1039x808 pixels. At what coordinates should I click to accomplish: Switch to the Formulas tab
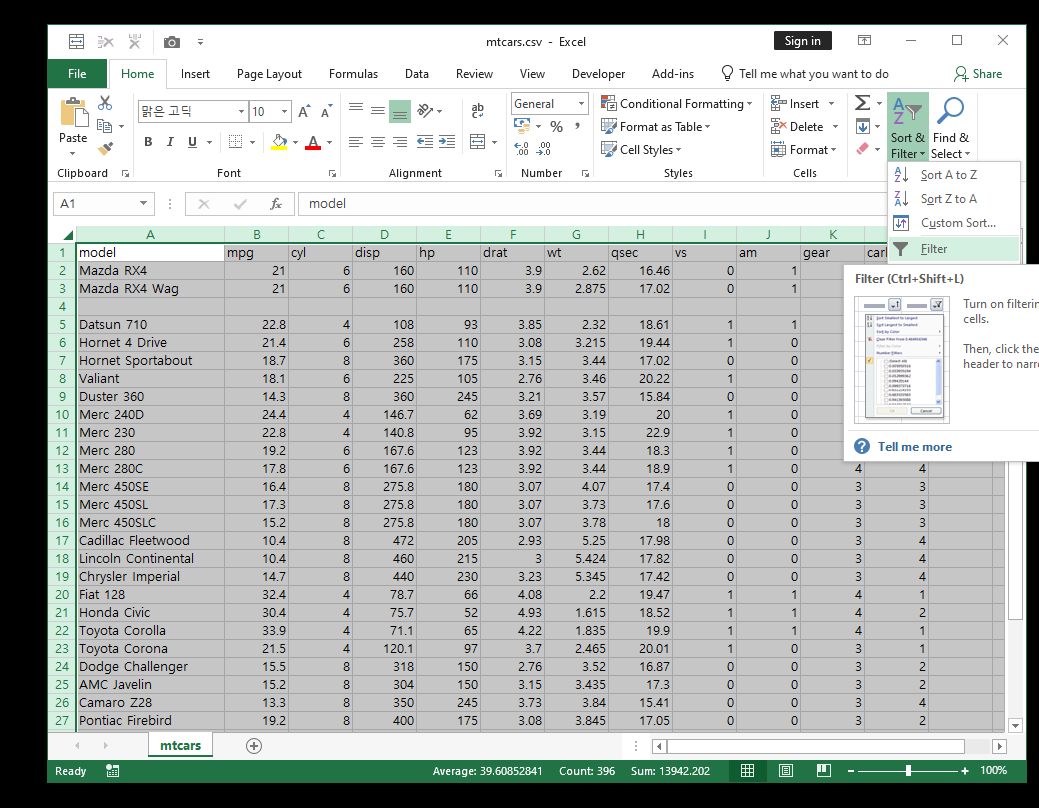(353, 74)
